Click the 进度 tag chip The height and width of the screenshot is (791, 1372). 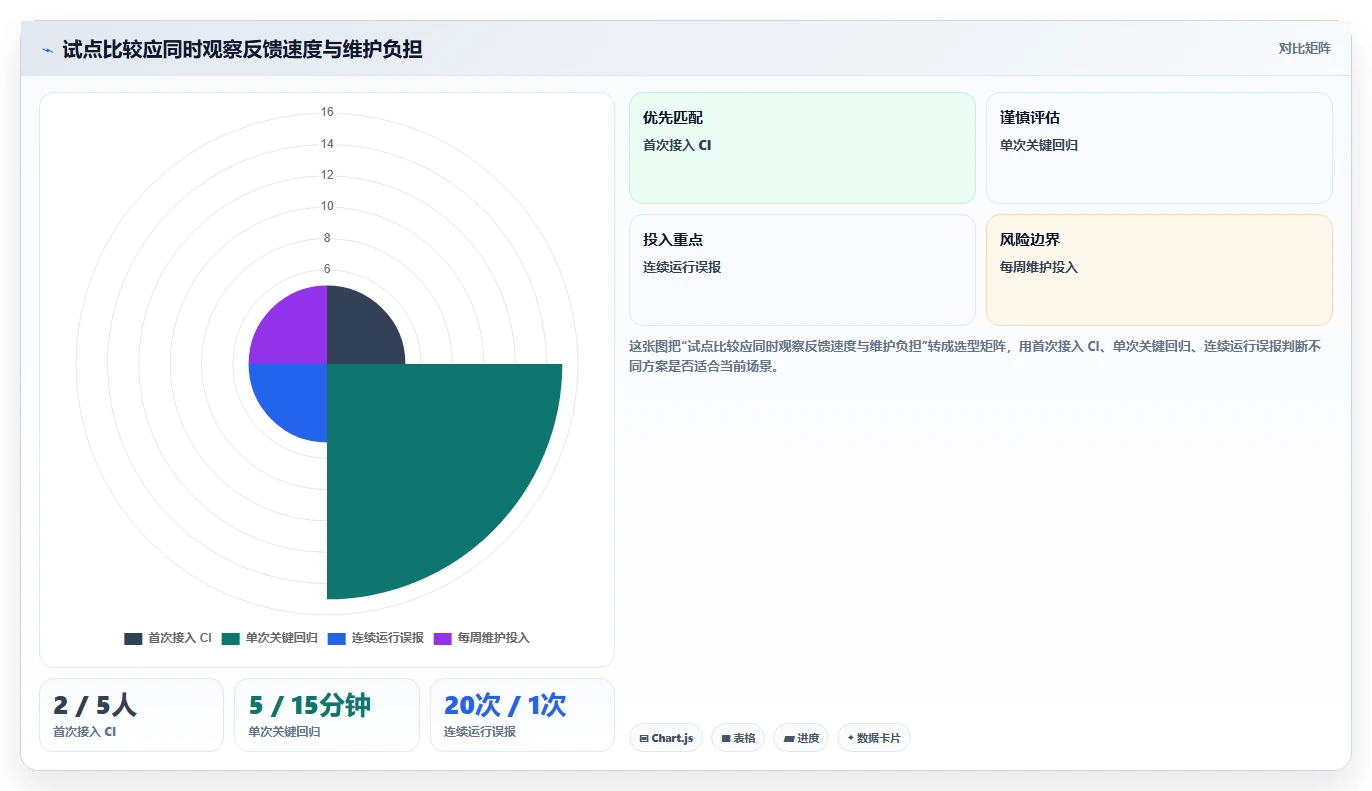[801, 738]
